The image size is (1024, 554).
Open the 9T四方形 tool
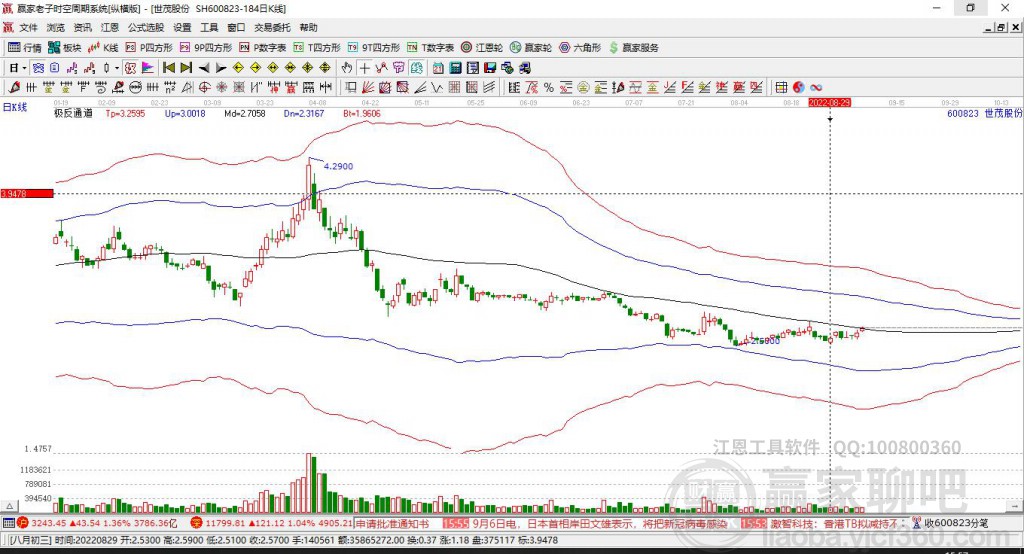374,48
